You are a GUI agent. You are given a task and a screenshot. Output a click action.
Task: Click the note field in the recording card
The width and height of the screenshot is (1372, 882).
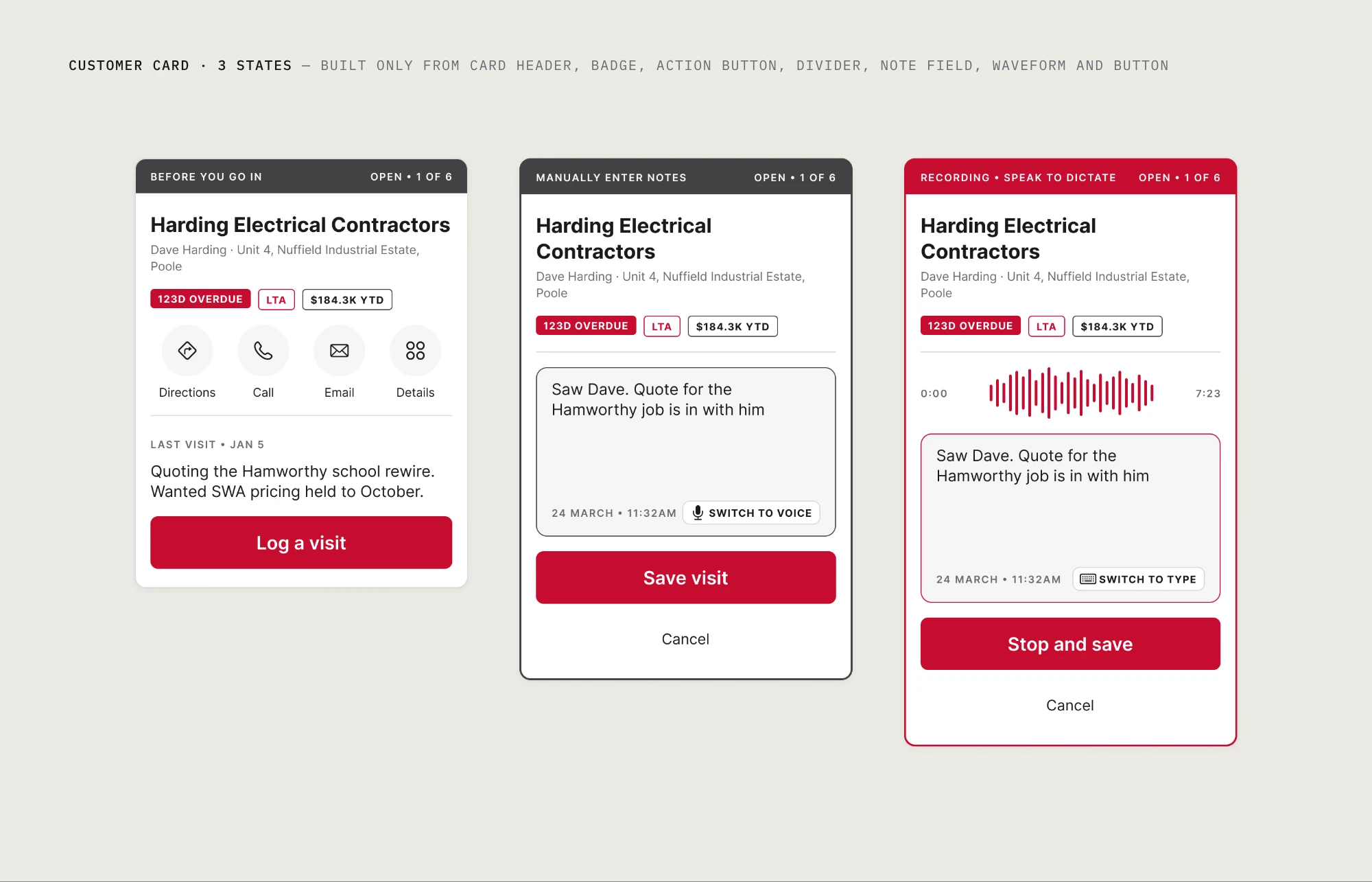pos(1070,518)
